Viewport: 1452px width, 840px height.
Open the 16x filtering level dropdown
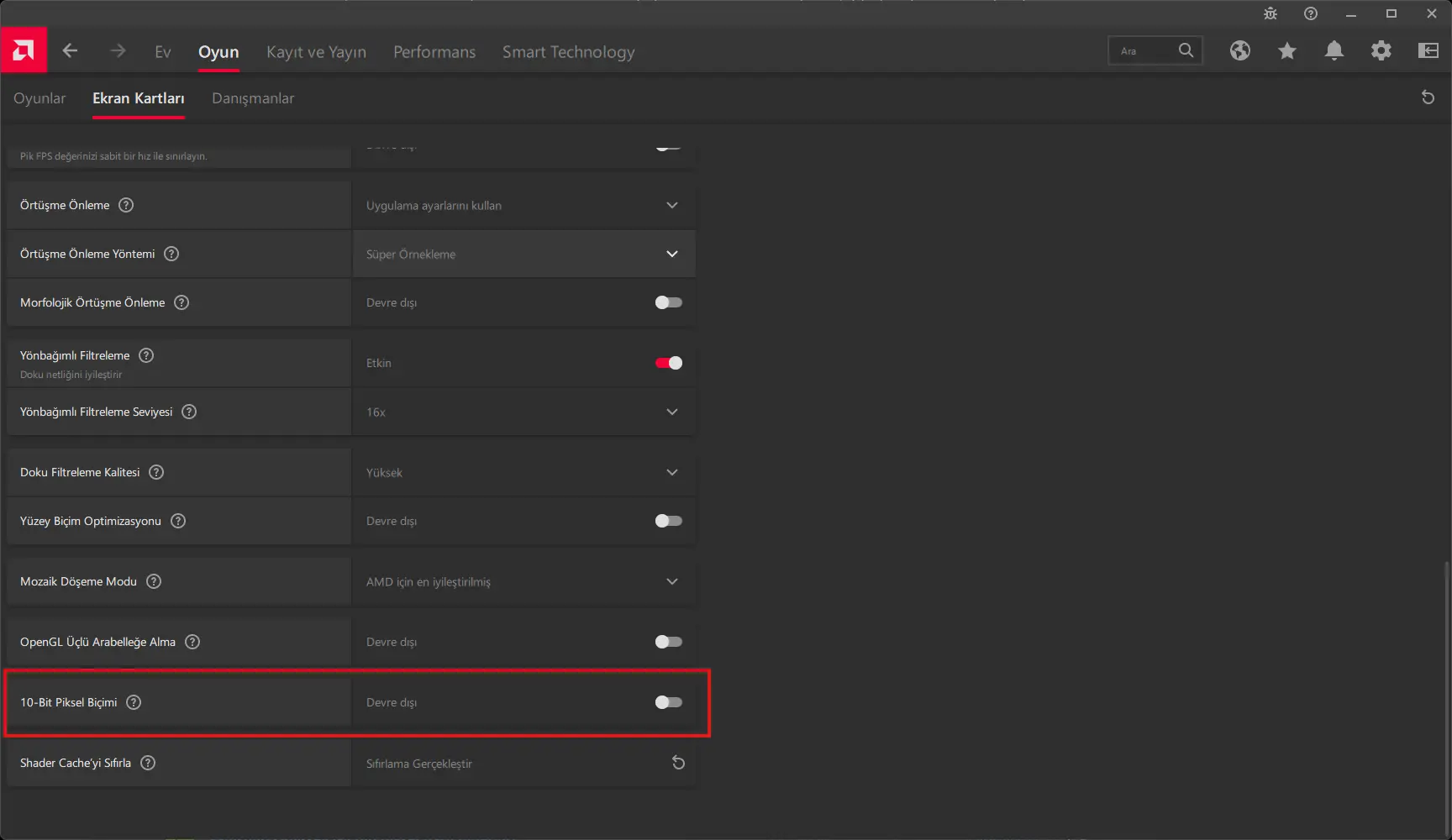click(x=524, y=412)
